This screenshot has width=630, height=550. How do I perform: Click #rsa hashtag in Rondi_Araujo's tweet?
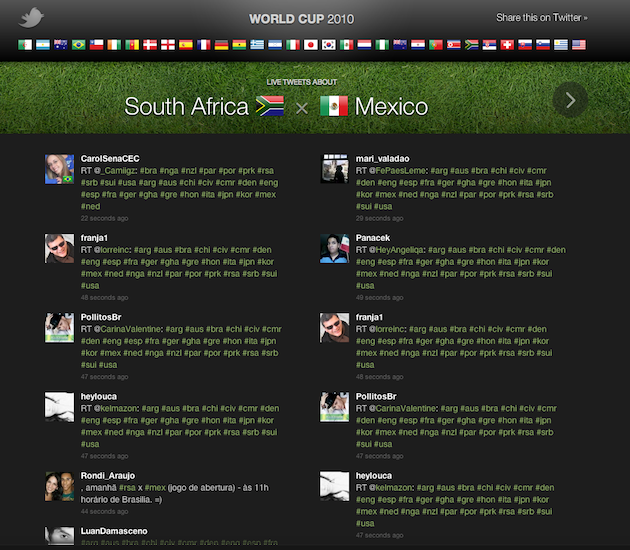(127, 488)
